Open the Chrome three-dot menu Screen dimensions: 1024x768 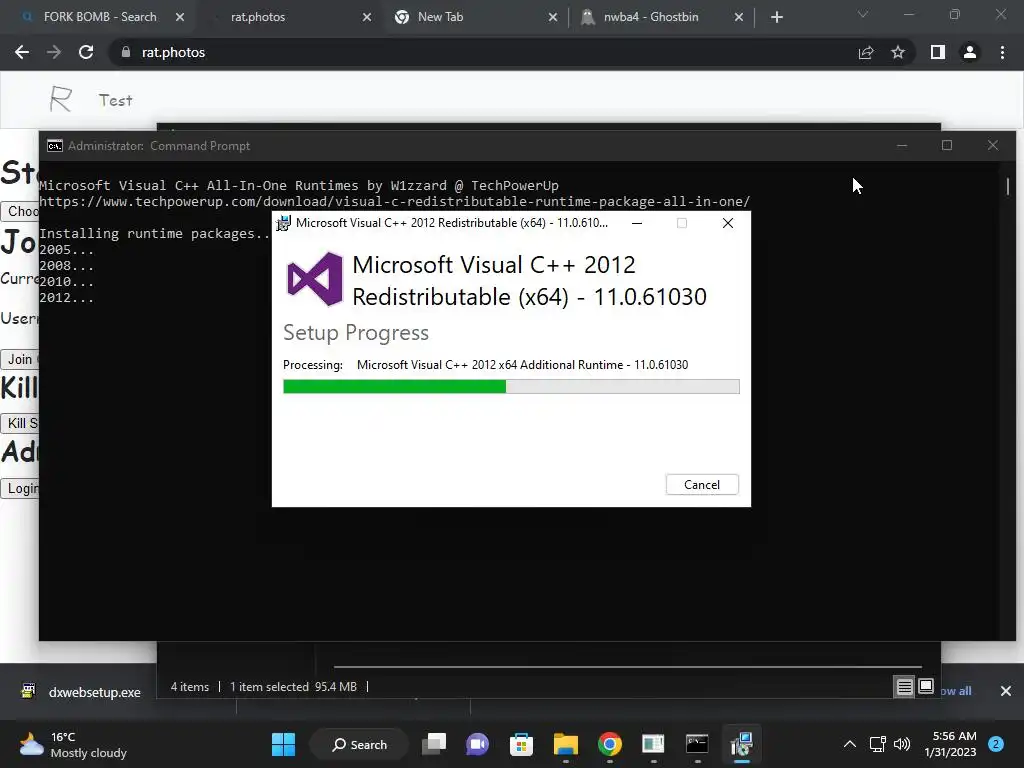point(1002,52)
